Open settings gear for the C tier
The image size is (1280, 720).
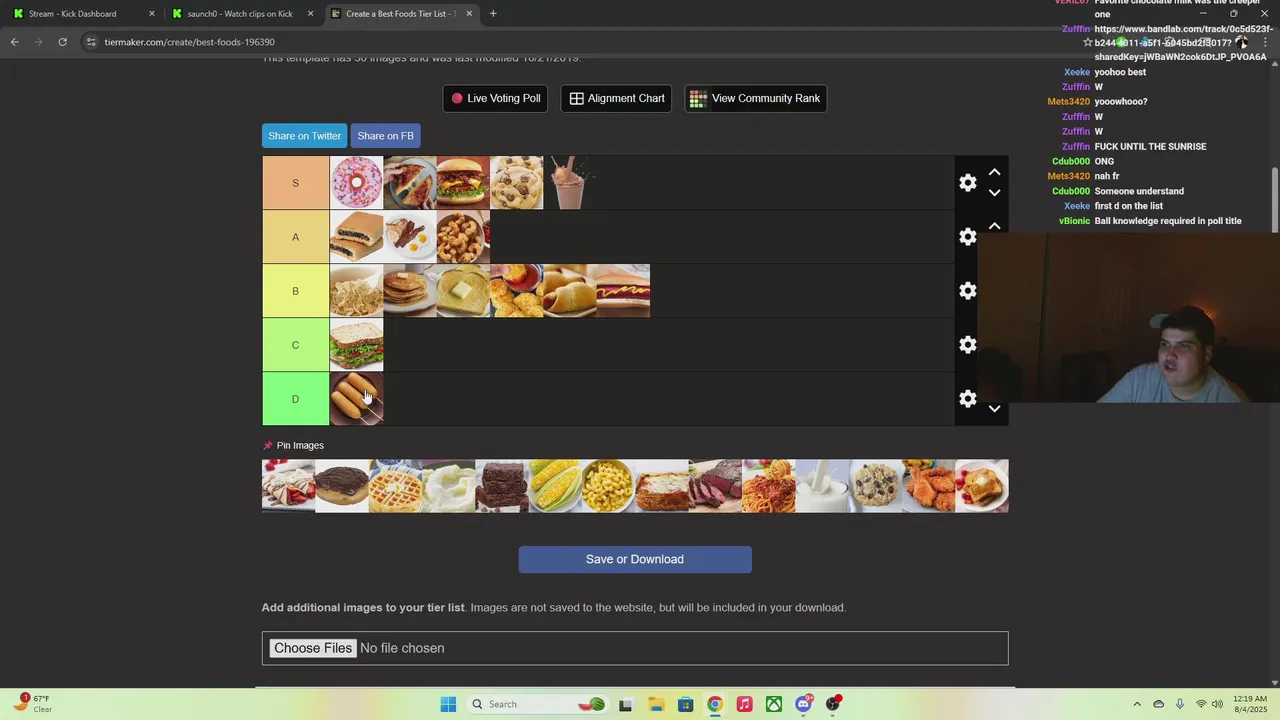click(967, 345)
